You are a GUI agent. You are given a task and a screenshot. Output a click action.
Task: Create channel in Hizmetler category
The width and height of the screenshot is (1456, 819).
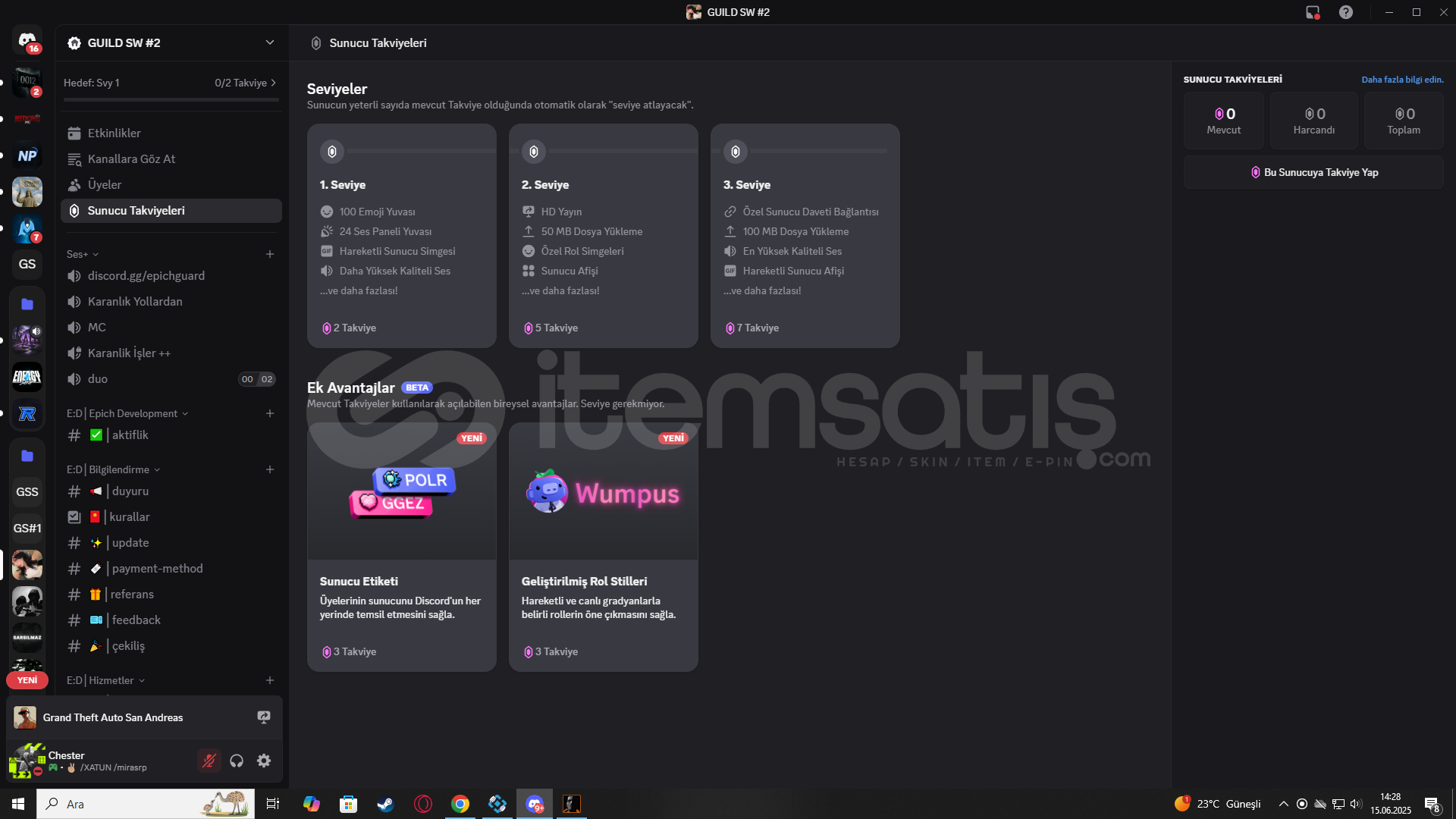[x=270, y=680]
